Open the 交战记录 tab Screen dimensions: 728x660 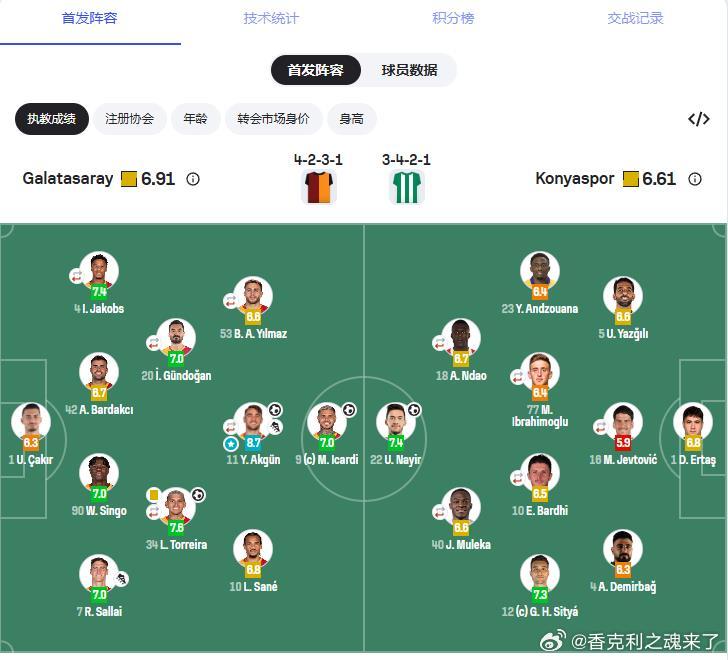tap(635, 19)
